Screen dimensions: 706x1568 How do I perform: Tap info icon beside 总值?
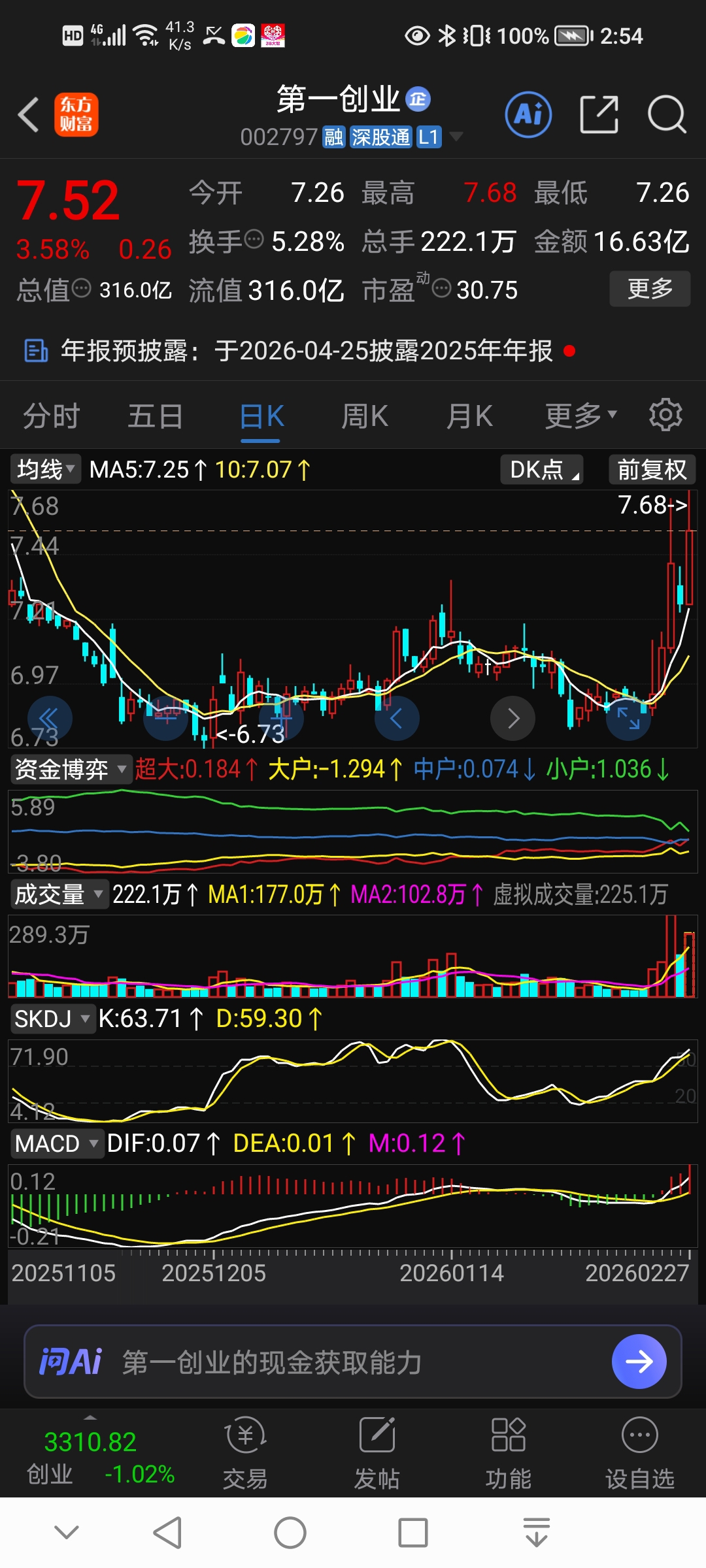81,288
